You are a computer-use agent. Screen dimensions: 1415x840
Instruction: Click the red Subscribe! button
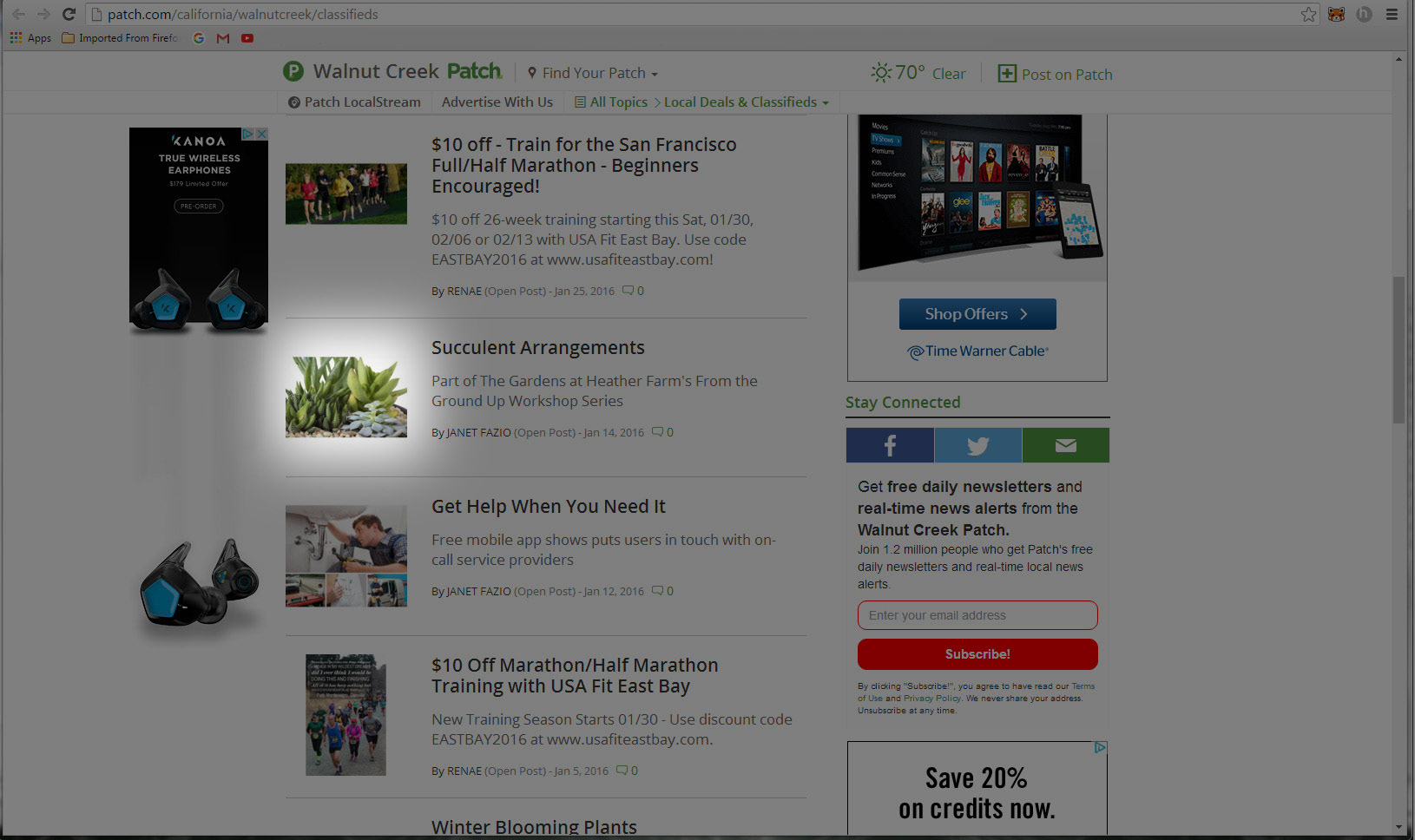click(977, 654)
